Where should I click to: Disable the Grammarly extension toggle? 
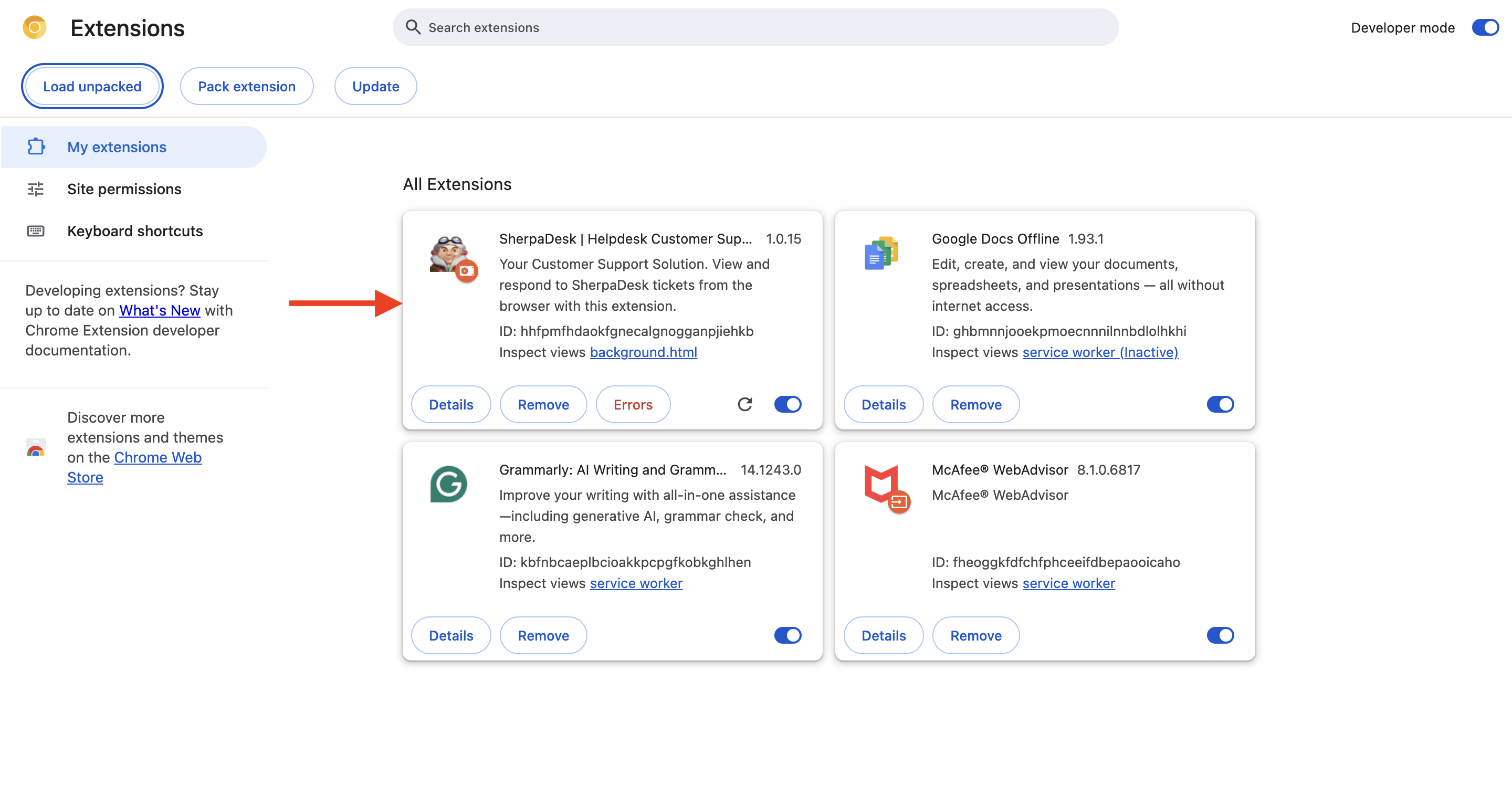point(787,635)
